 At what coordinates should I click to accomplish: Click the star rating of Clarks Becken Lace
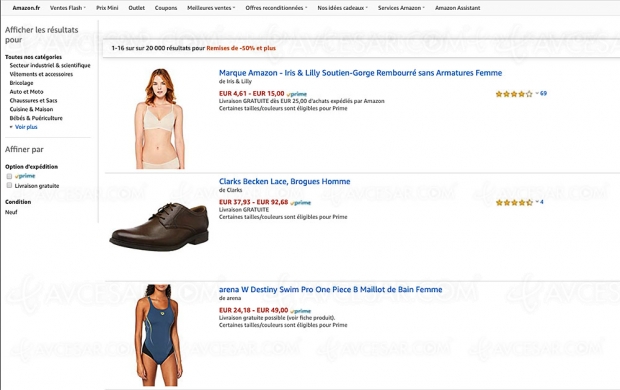(x=514, y=203)
